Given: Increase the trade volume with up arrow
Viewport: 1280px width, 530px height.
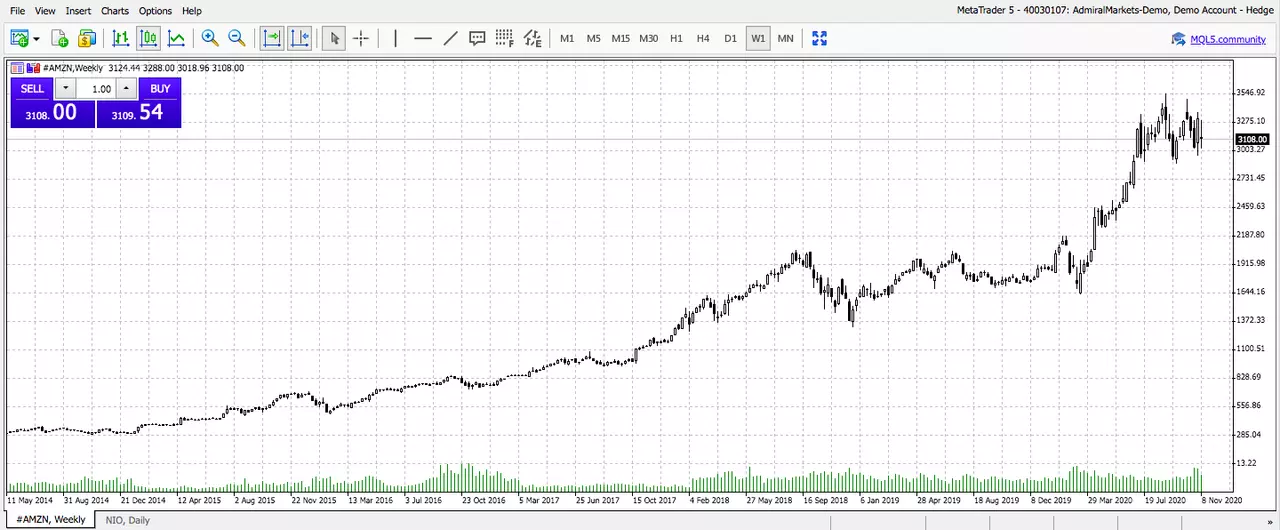Looking at the screenshot, I should [x=125, y=88].
